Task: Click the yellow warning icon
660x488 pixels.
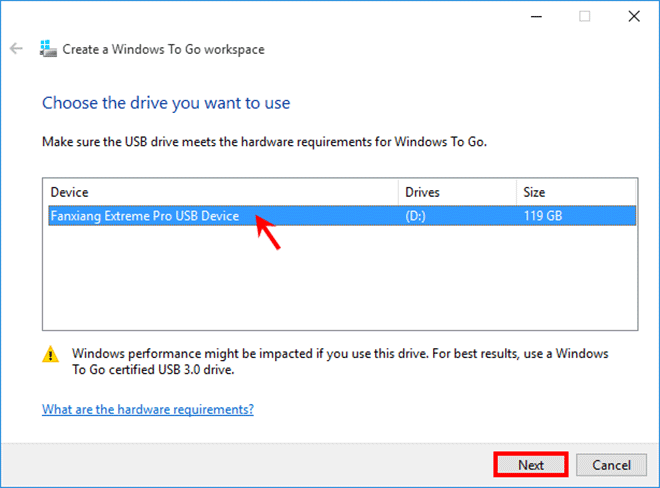Action: (x=51, y=354)
